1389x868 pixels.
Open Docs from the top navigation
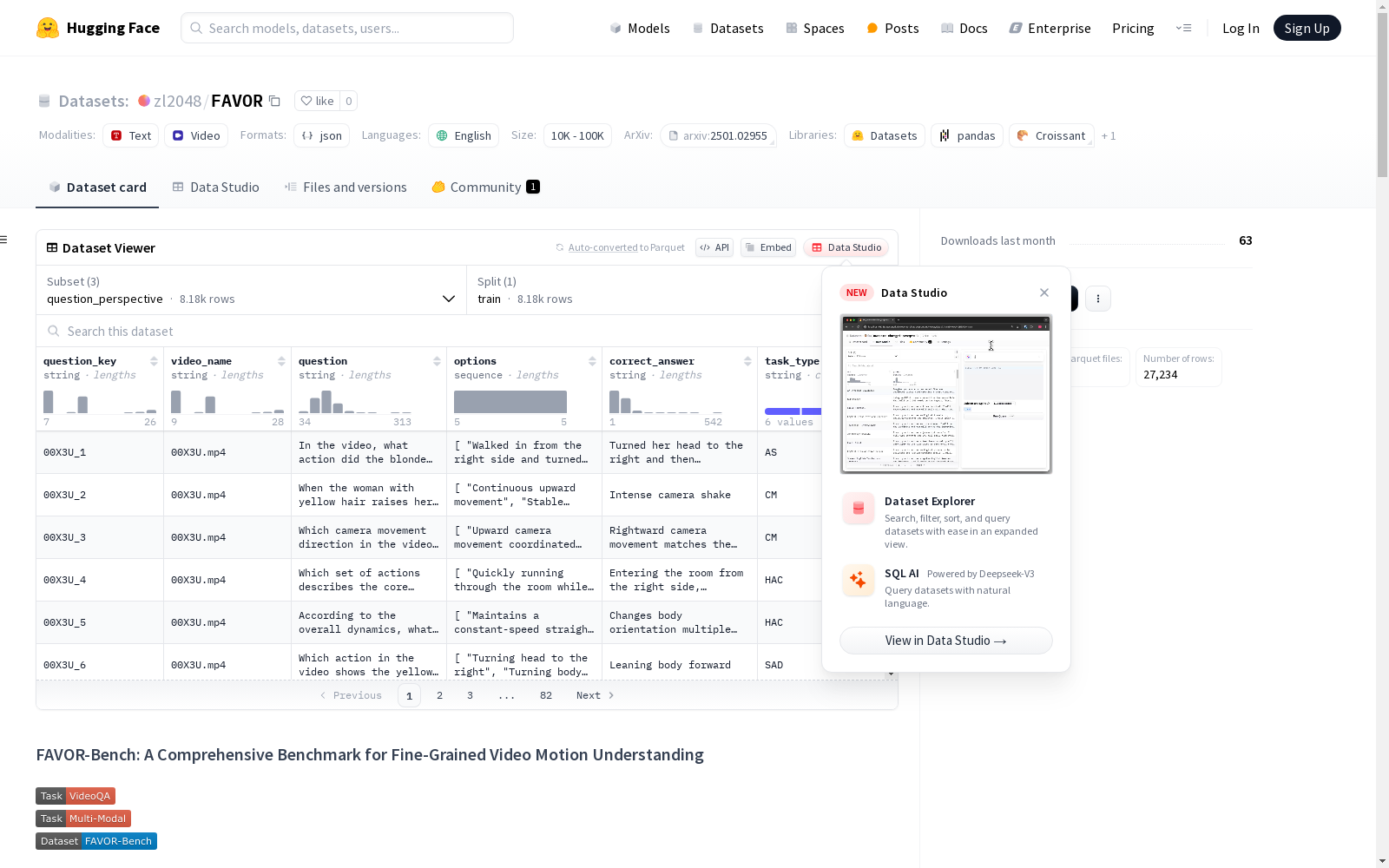(964, 28)
